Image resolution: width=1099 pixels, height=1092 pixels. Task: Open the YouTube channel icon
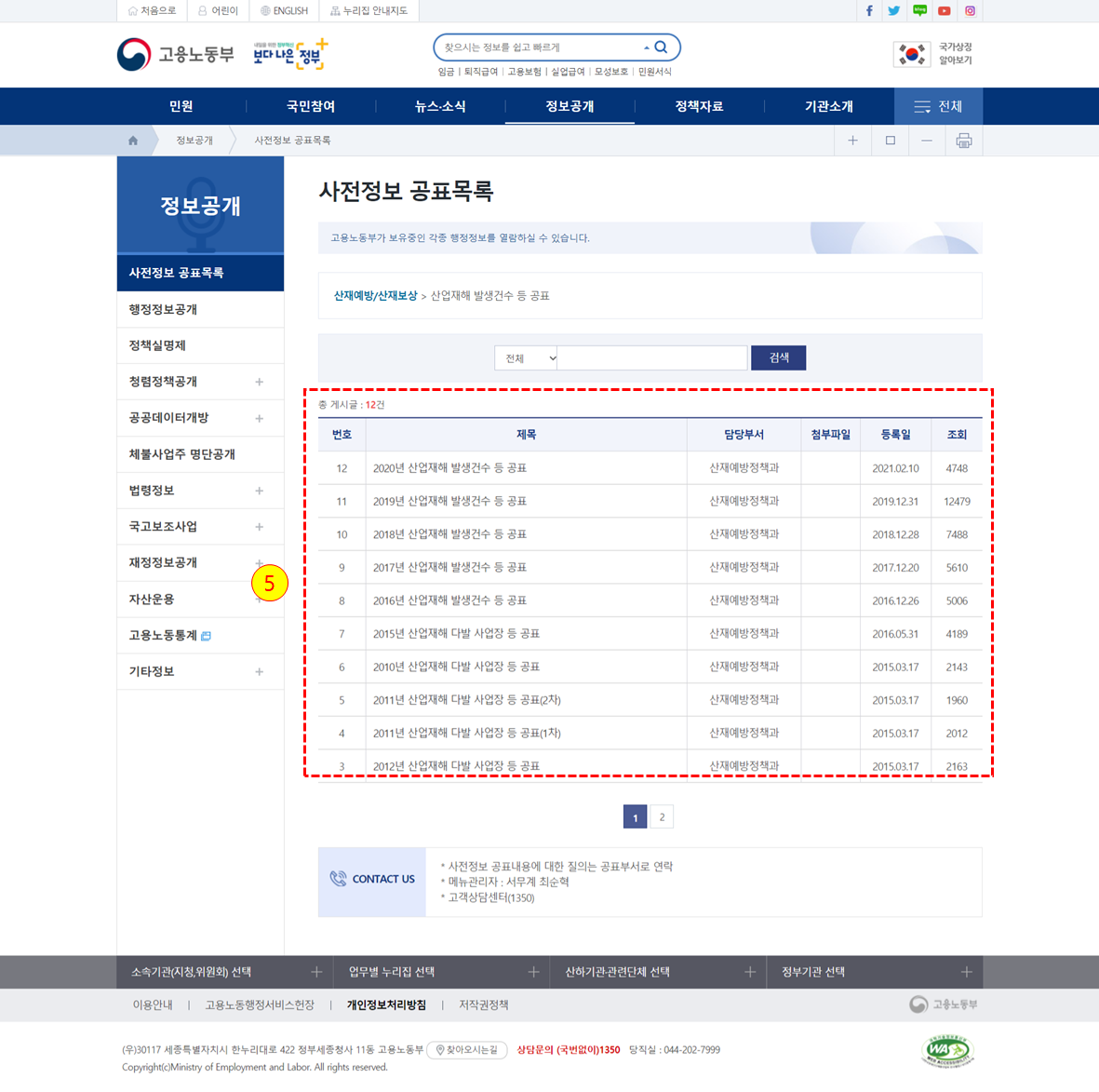pos(945,10)
